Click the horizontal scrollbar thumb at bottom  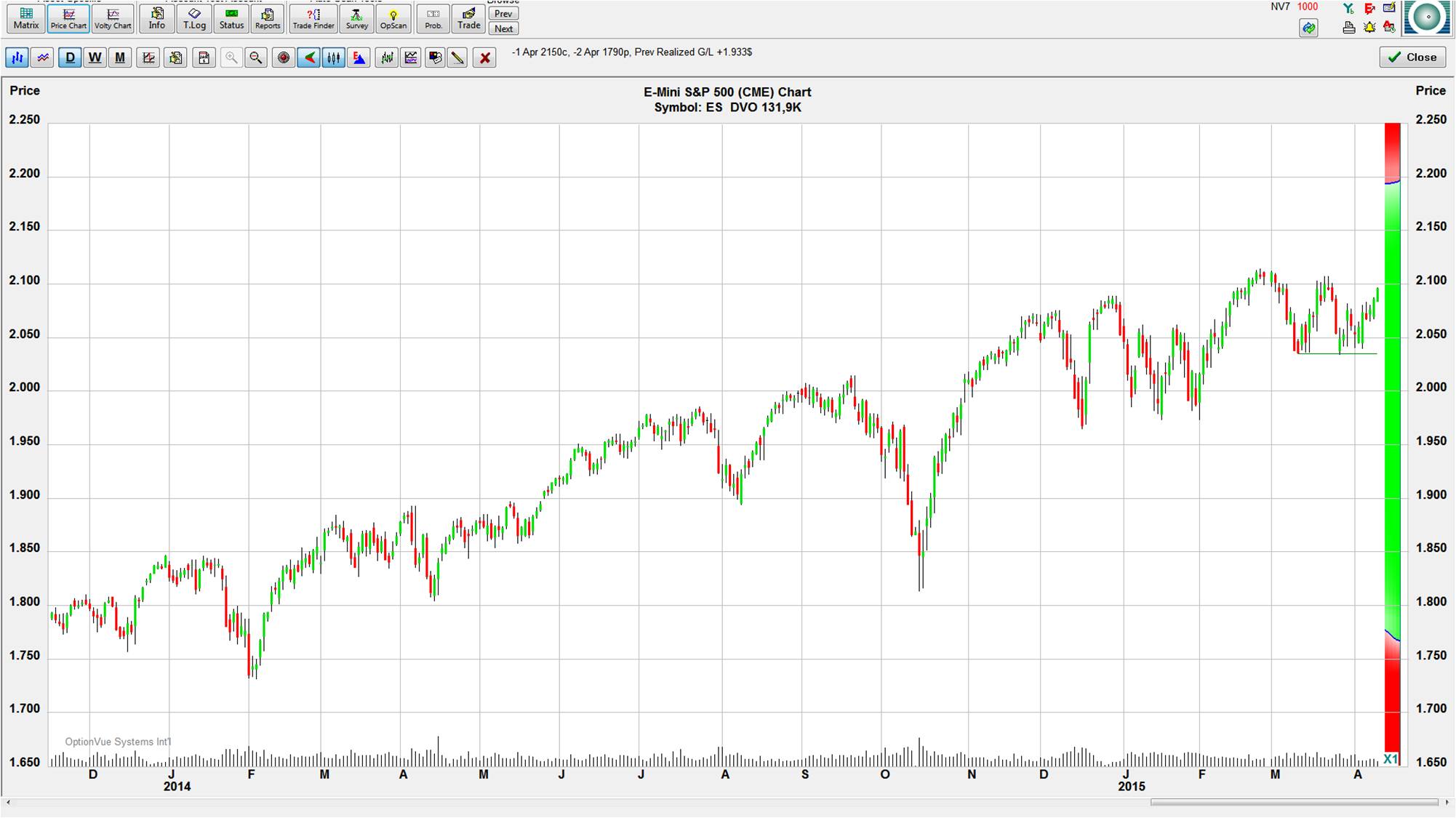(x=1293, y=803)
